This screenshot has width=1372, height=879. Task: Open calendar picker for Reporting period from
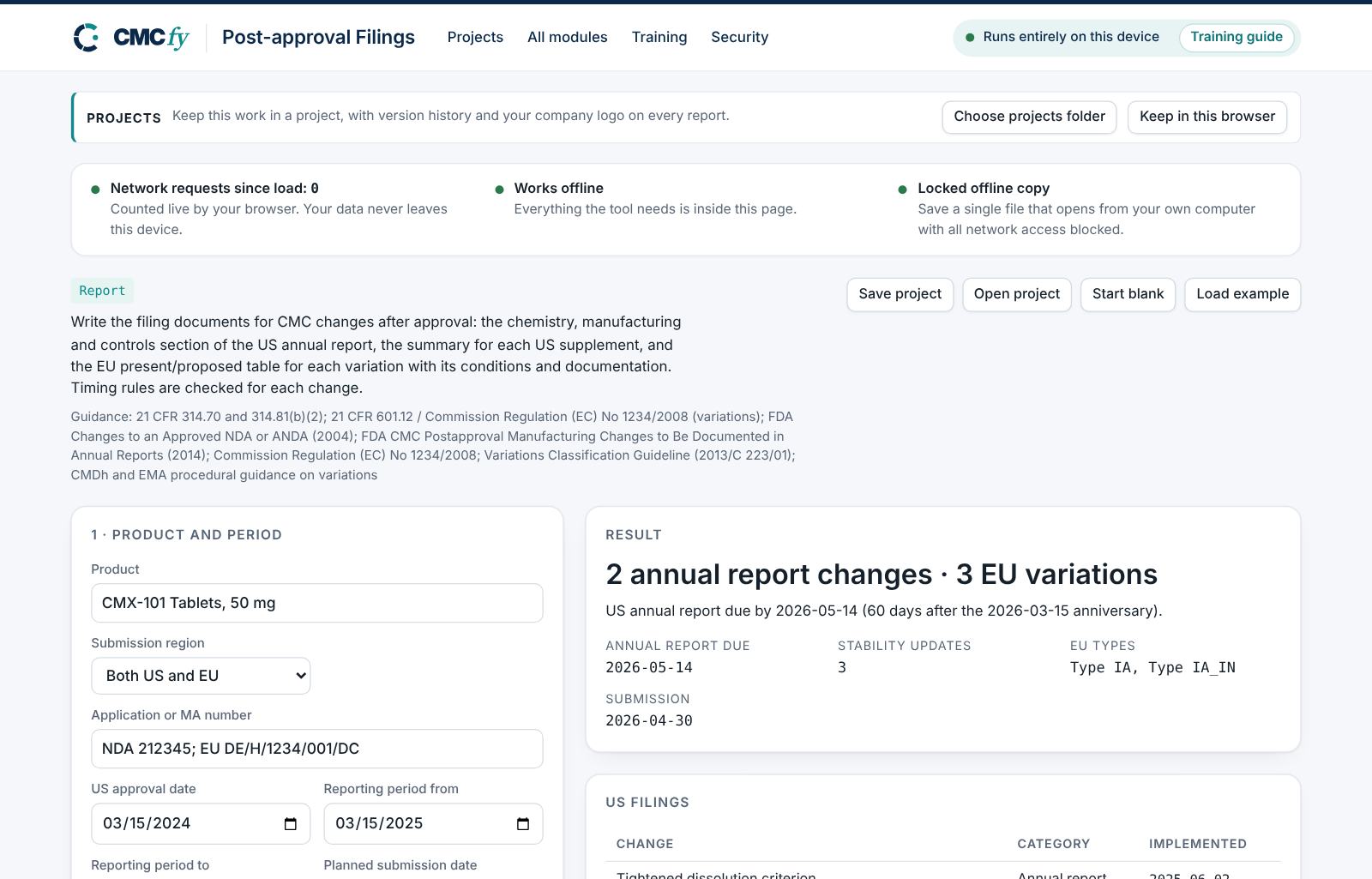click(x=523, y=824)
